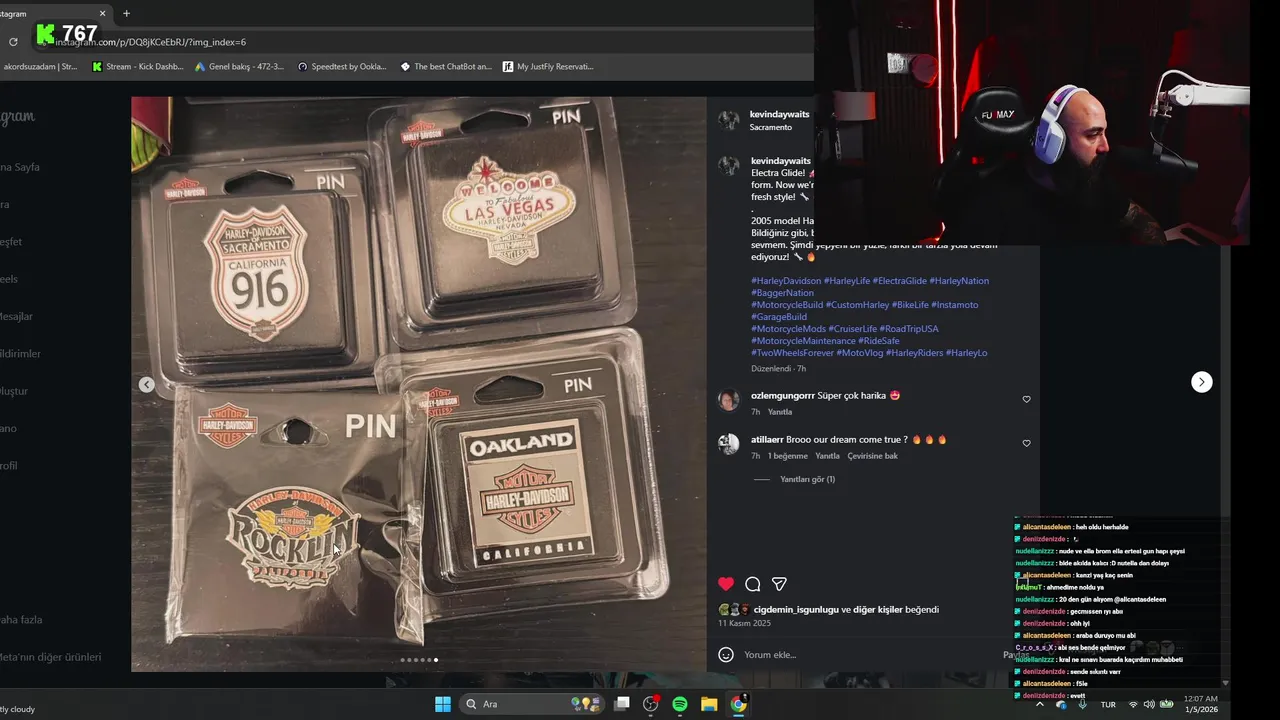The height and width of the screenshot is (720, 1280).
Task: Open the #MotoVlog hashtag
Action: (x=859, y=353)
